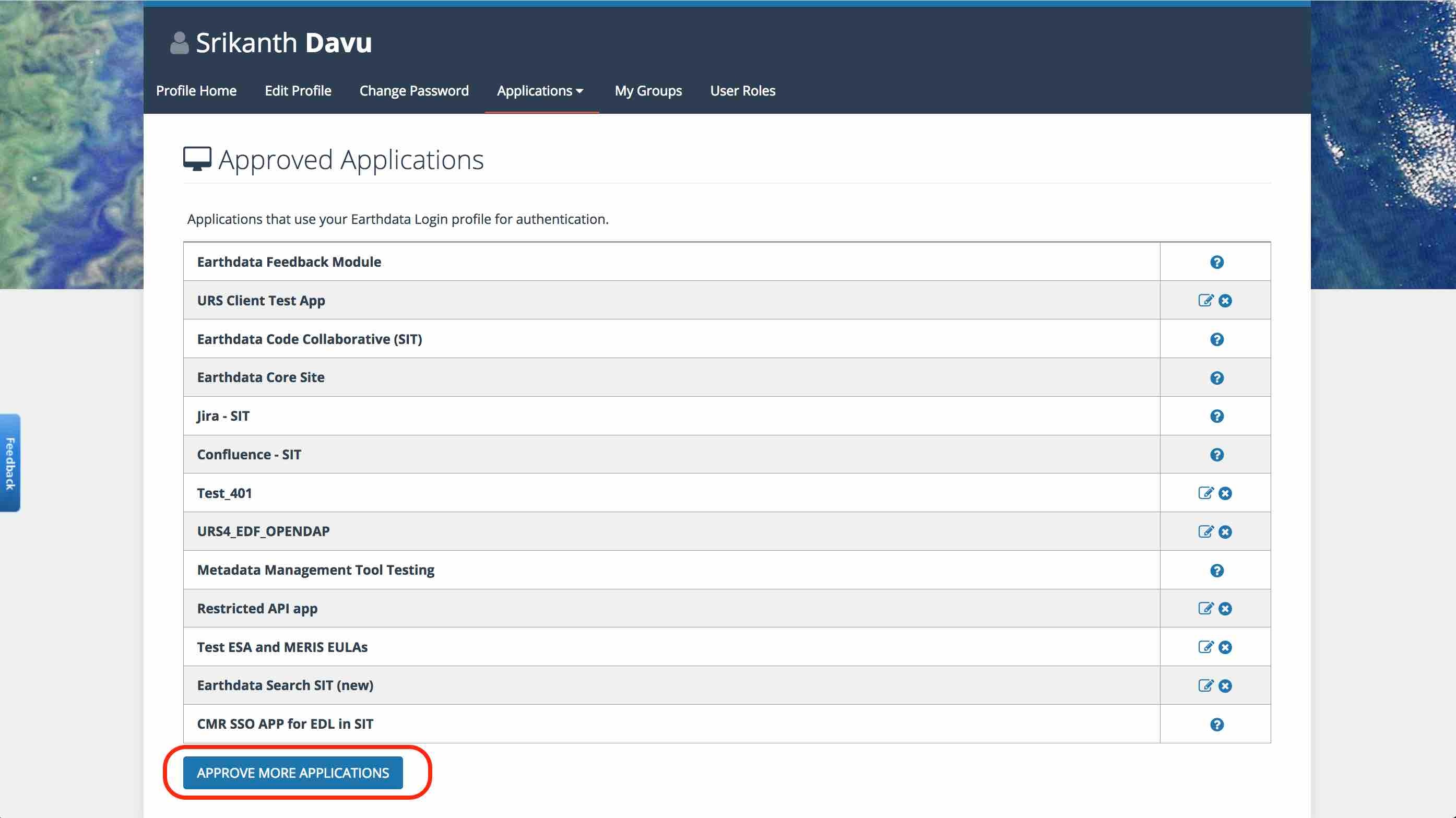
Task: Go to Profile Home tab
Action: pyautogui.click(x=196, y=90)
